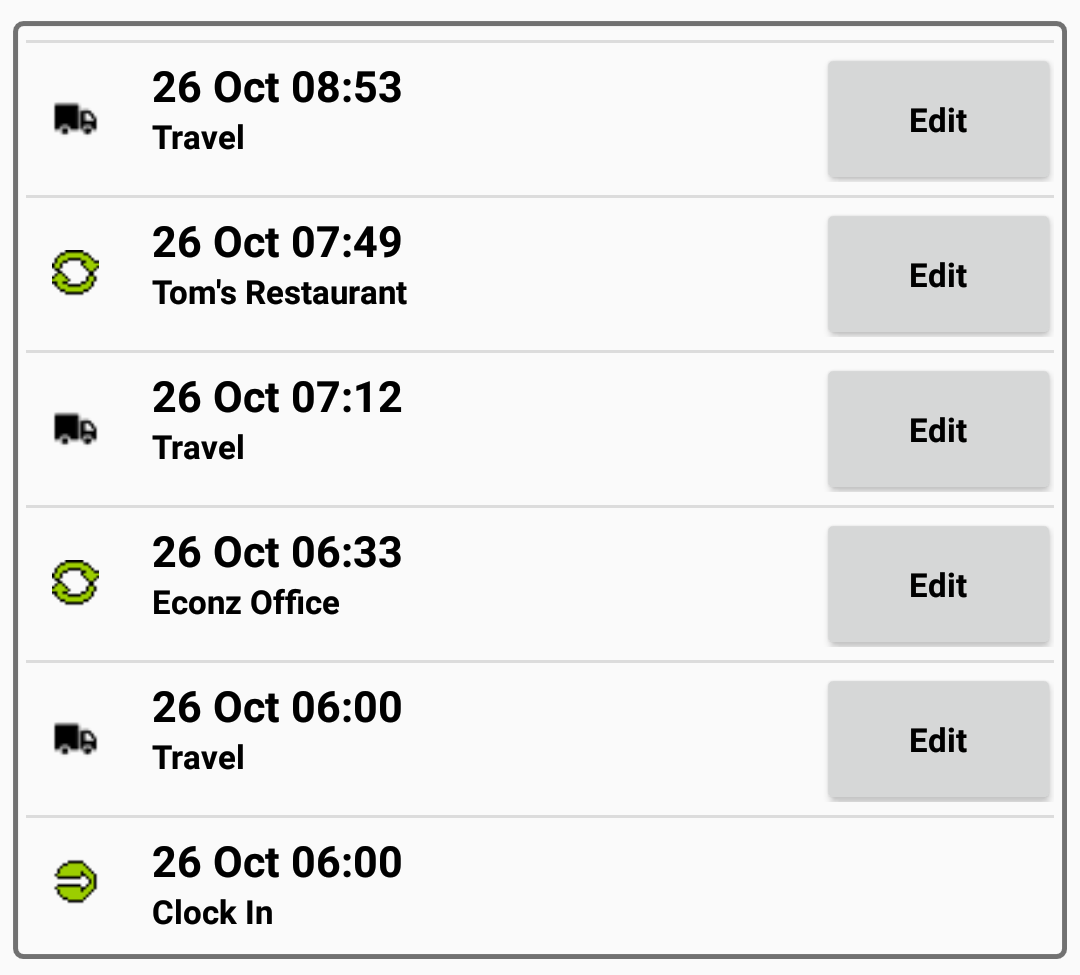
Task: Edit the Tom's Restaurant entry
Action: pyautogui.click(x=938, y=275)
